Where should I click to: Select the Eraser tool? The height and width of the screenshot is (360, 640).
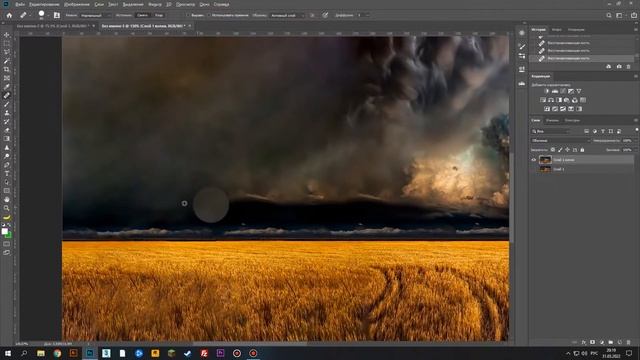pos(7,130)
